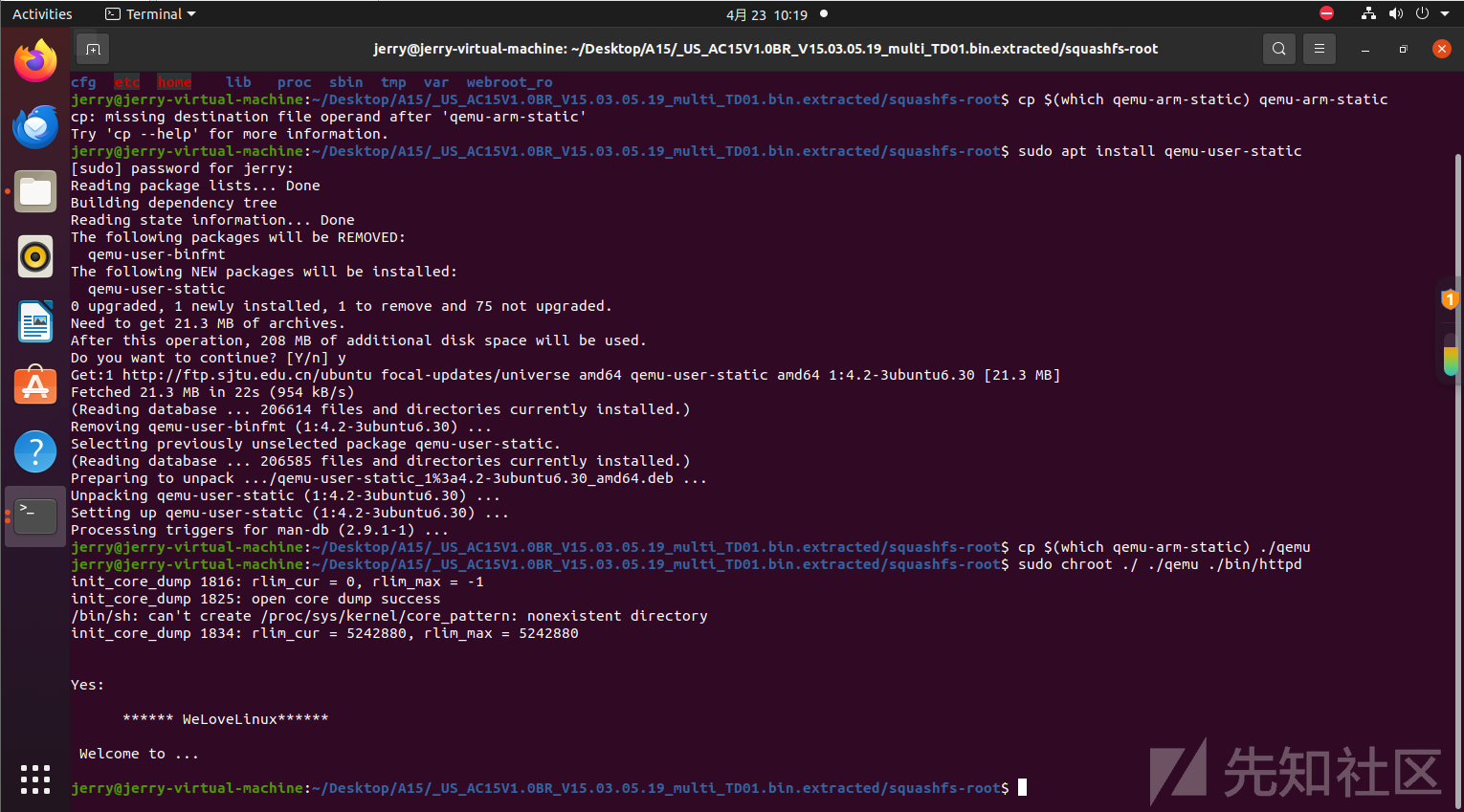The width and height of the screenshot is (1464, 812).
Task: Click the 'Welcome to ...' output line
Action: 139,754
